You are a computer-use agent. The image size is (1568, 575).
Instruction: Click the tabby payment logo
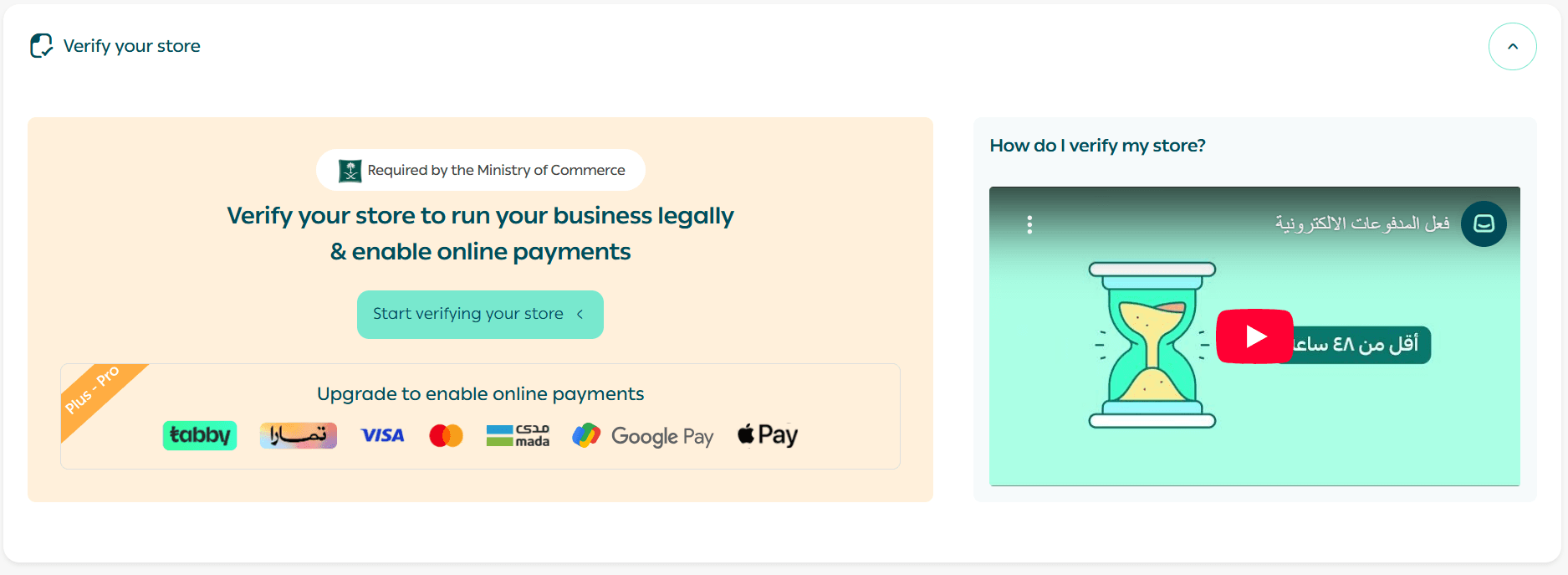coord(200,435)
